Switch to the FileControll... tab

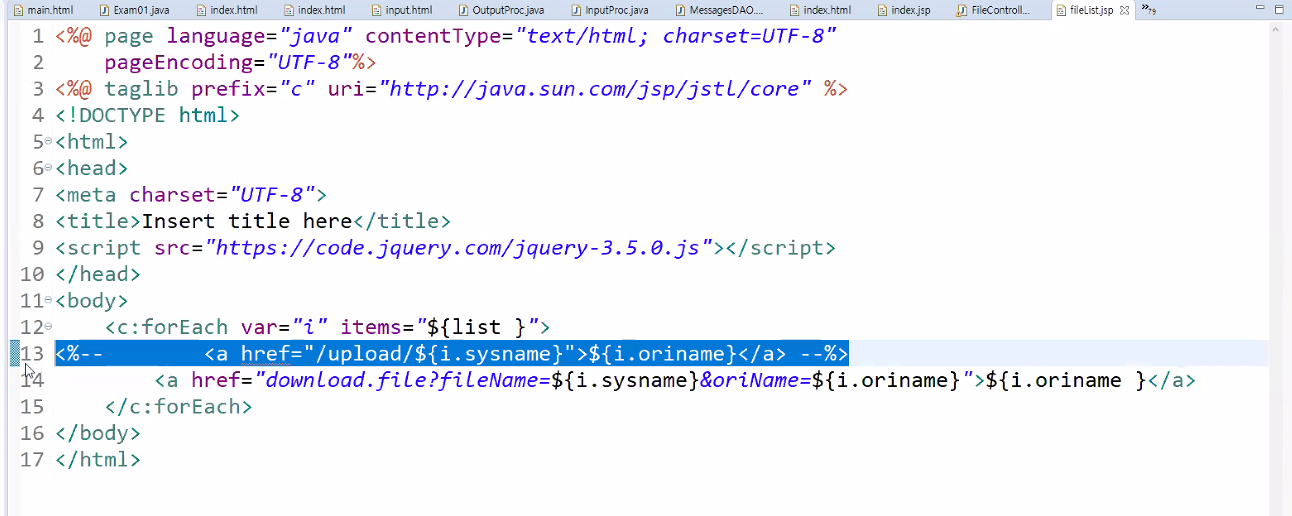click(994, 10)
